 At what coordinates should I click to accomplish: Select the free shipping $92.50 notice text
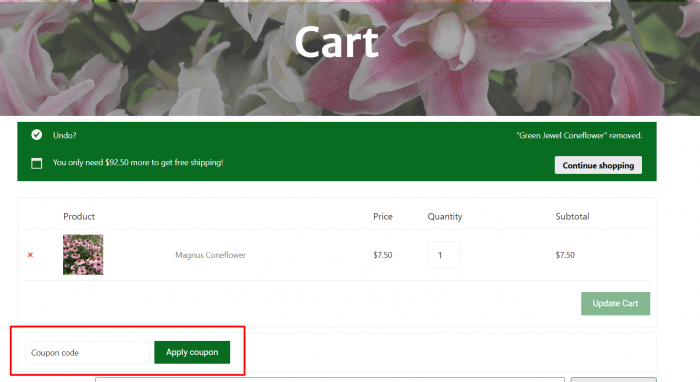138,162
